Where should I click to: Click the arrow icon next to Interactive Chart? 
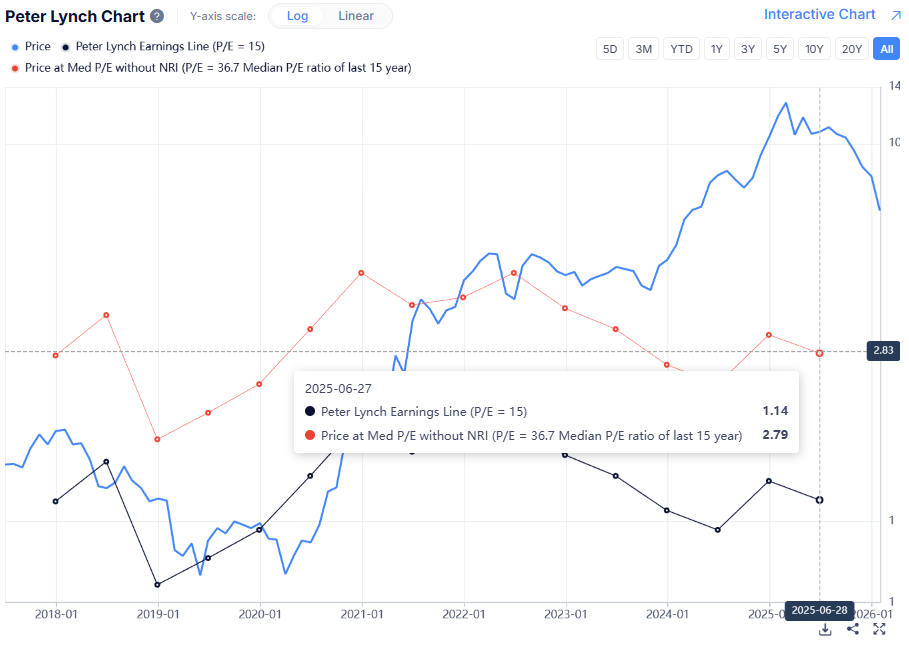[895, 15]
